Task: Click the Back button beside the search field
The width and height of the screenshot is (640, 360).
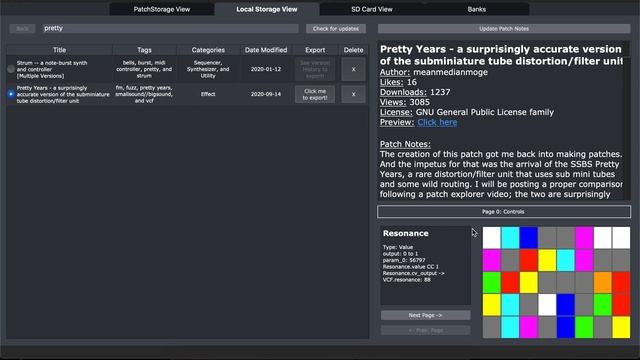Action: pyautogui.click(x=22, y=29)
